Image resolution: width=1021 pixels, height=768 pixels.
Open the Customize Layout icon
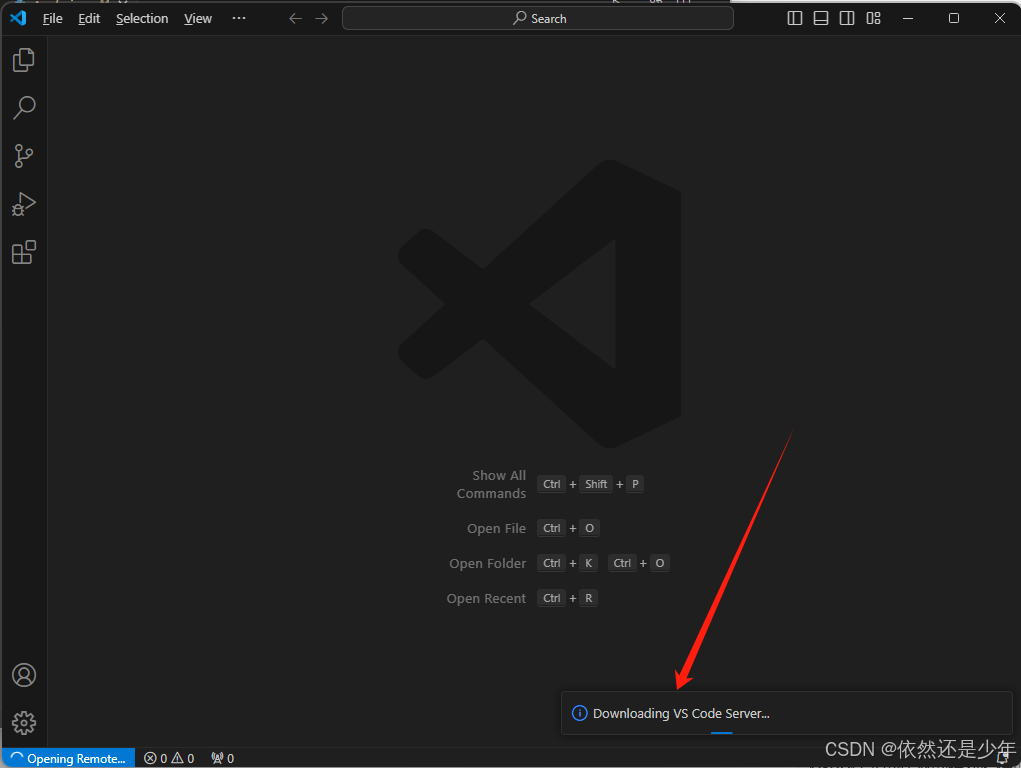(x=873, y=18)
